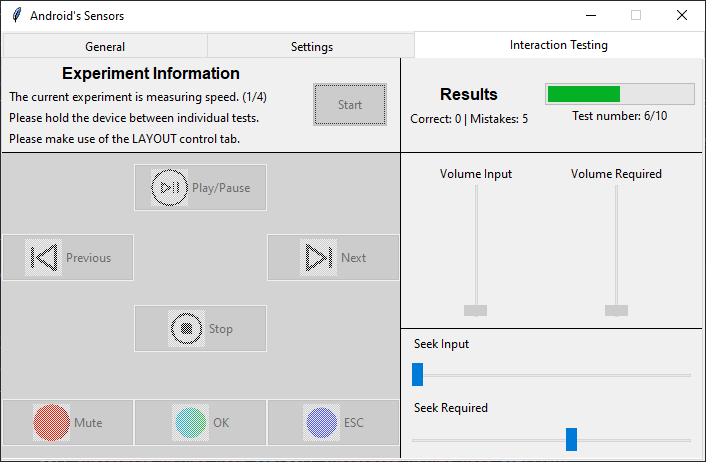The image size is (706, 462).
Task: Click the gray ESC circle icon
Action: point(322,423)
